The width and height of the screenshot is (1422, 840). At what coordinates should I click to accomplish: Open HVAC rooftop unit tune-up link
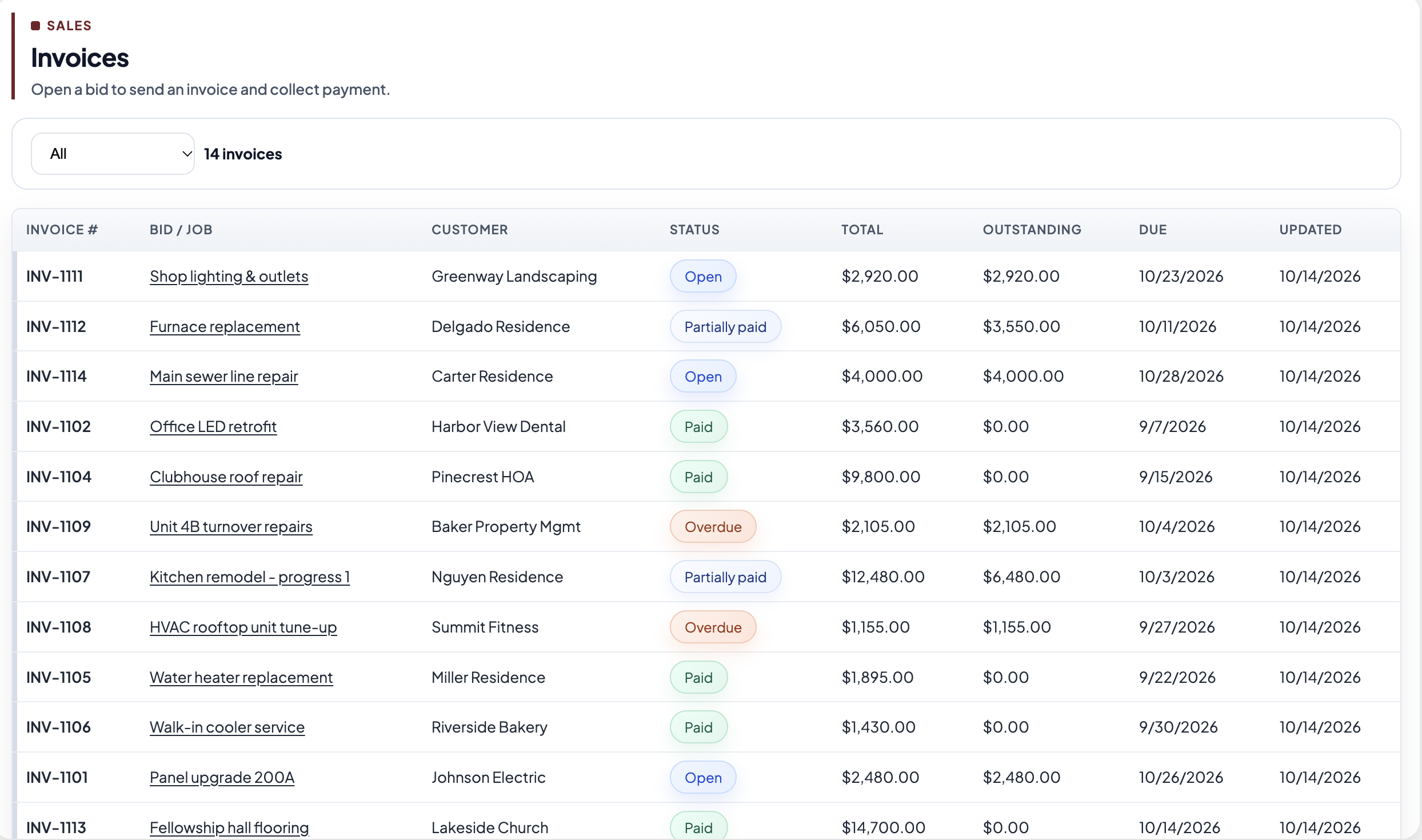click(x=243, y=627)
